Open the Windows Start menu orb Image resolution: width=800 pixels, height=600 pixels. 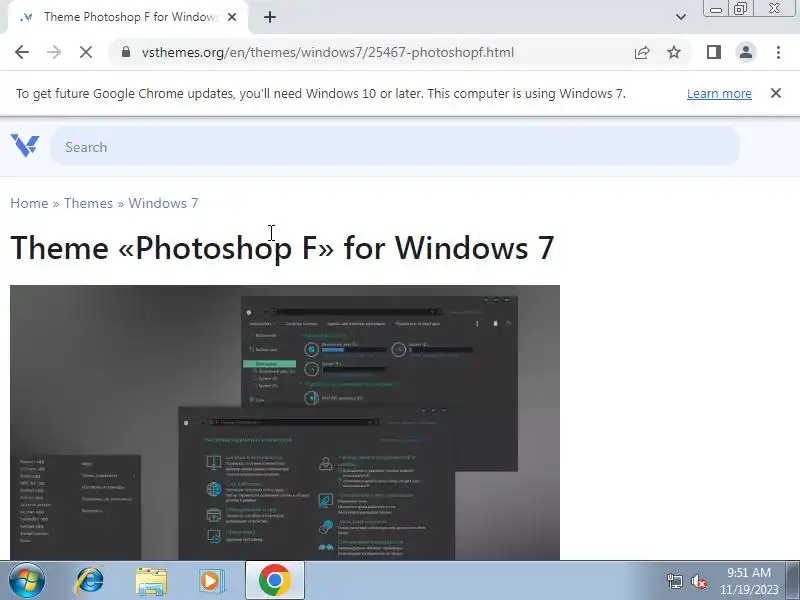coord(27,581)
